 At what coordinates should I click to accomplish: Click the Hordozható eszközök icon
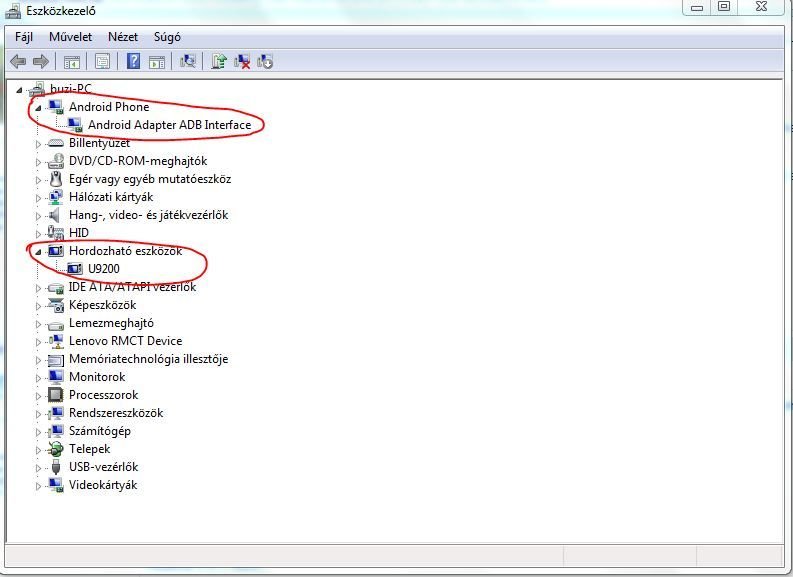pos(56,251)
